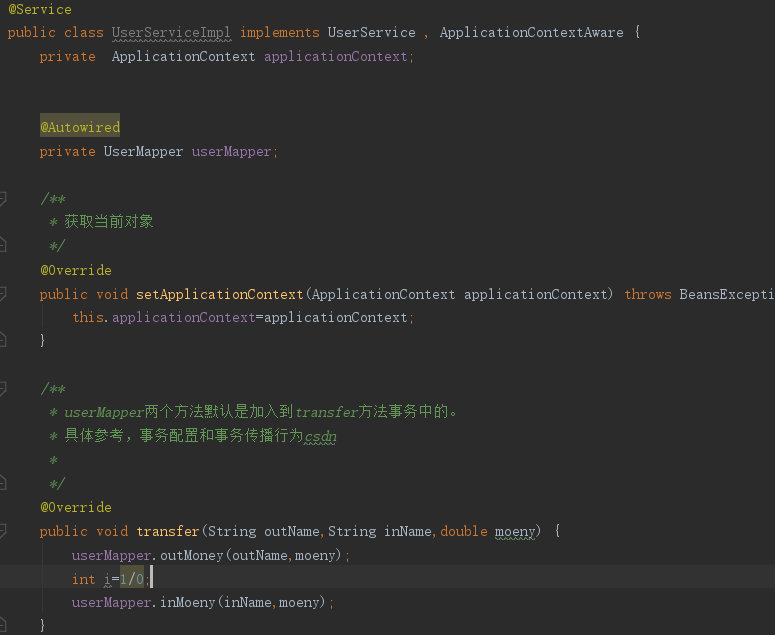This screenshot has width=775, height=635.
Task: Click the double keyword
Action: point(464,531)
